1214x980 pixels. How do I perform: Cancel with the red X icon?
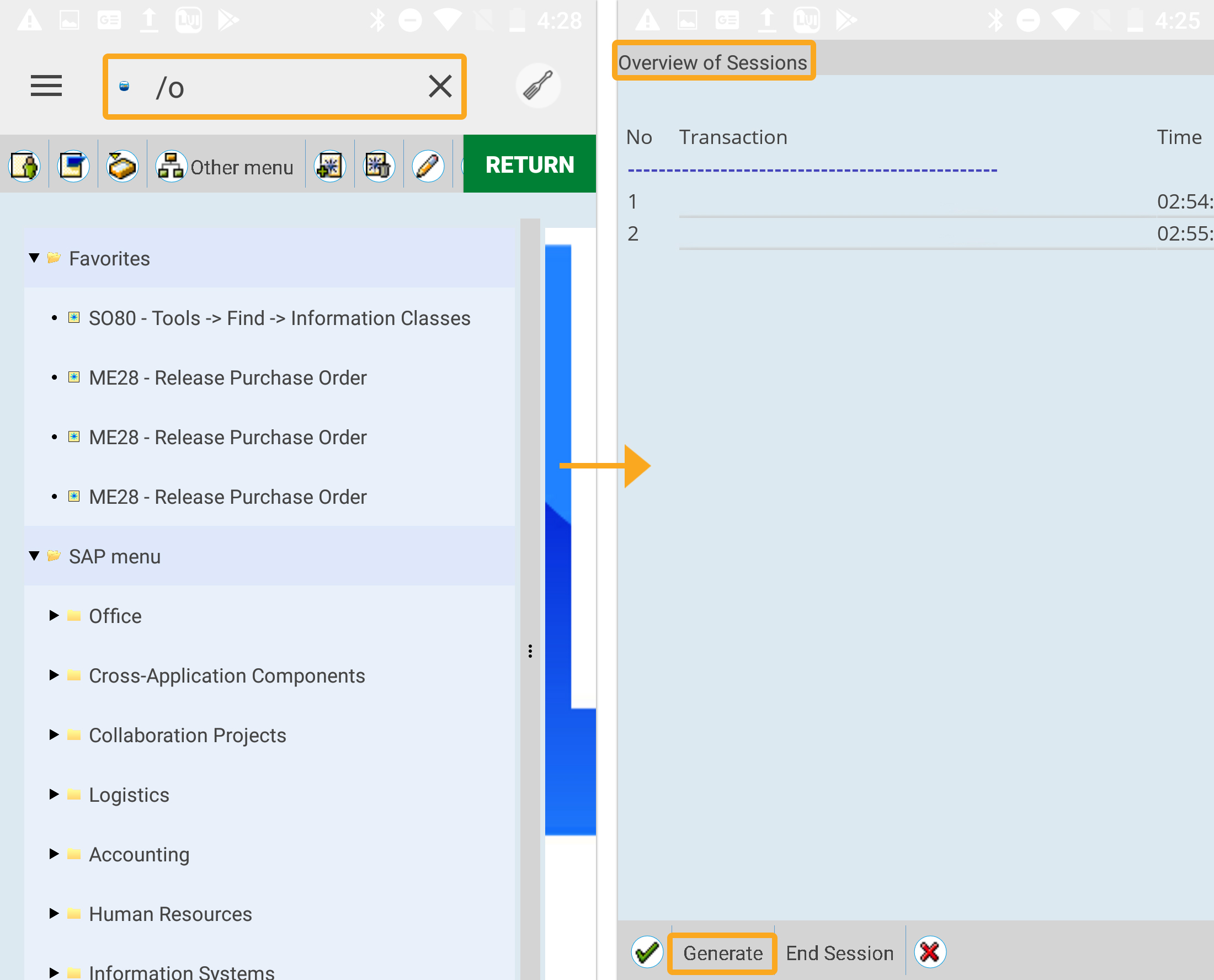point(930,952)
